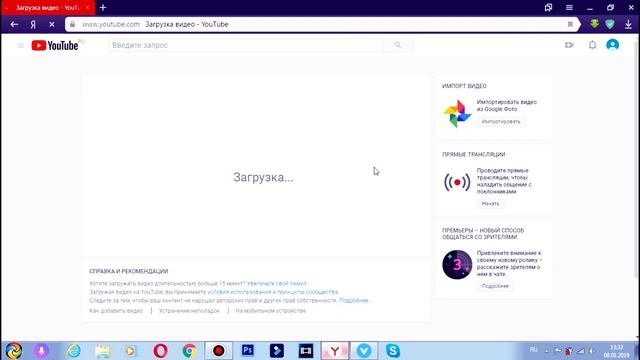Click the RU language indicator in tray
Image resolution: width=640 pixels, height=360 pixels.
(x=533, y=350)
